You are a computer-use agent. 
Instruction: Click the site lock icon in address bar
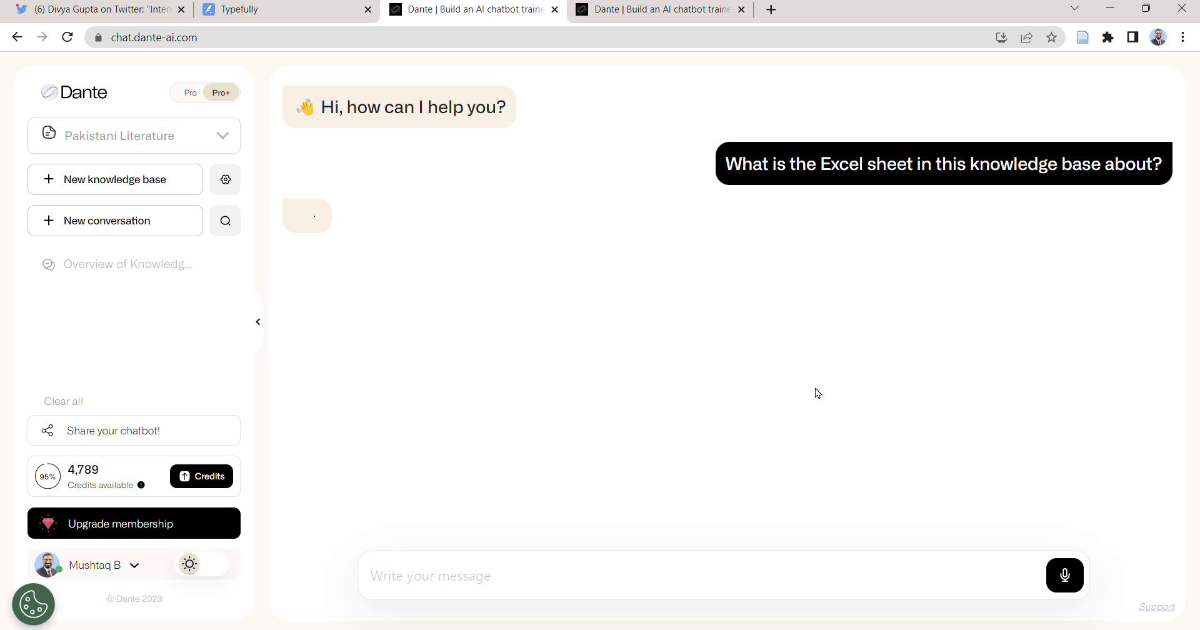(x=98, y=37)
